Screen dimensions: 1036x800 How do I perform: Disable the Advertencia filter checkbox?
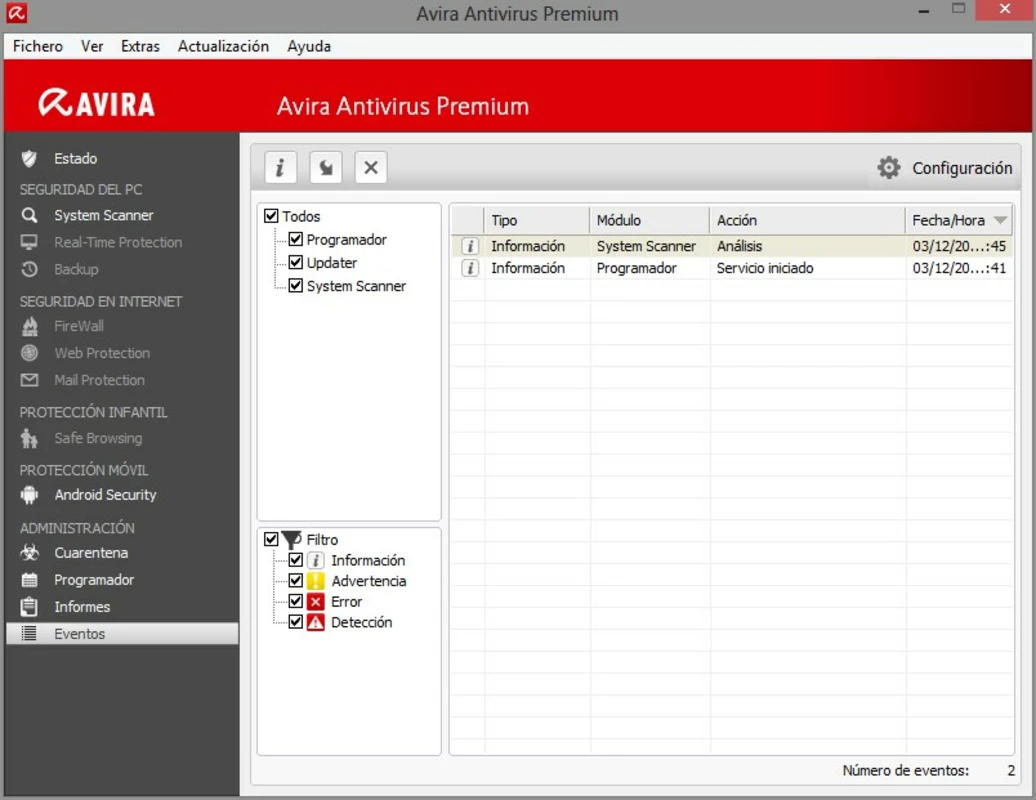click(295, 581)
